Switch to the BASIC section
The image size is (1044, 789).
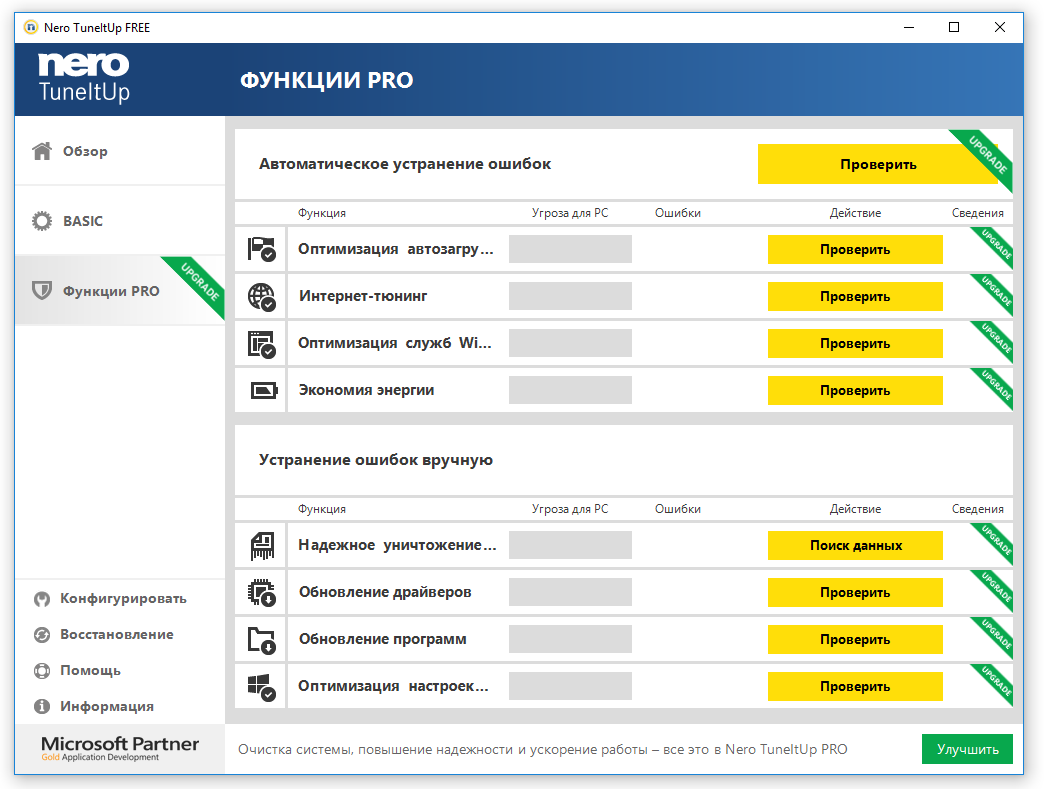(x=120, y=221)
